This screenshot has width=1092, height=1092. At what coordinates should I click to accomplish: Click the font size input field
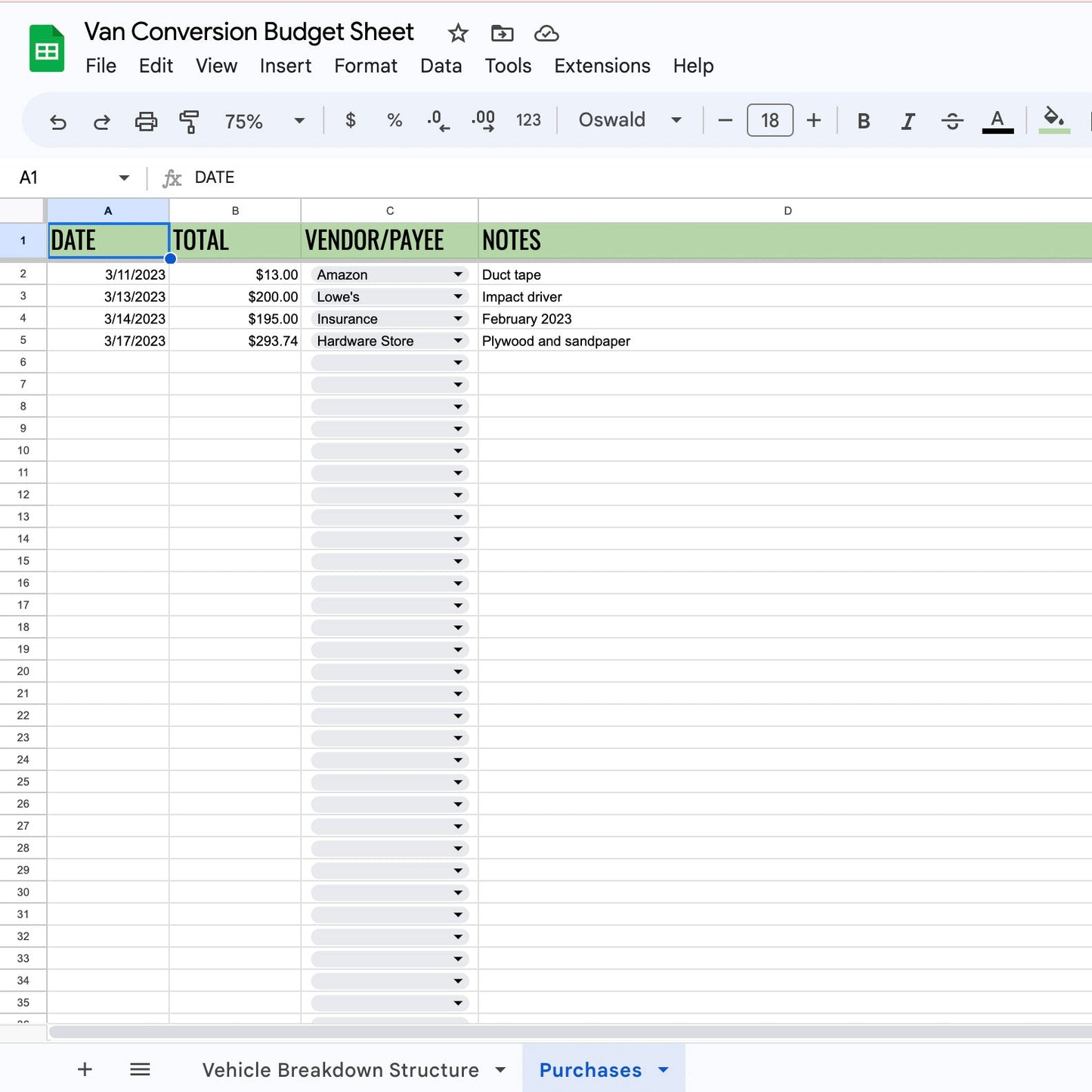click(769, 120)
